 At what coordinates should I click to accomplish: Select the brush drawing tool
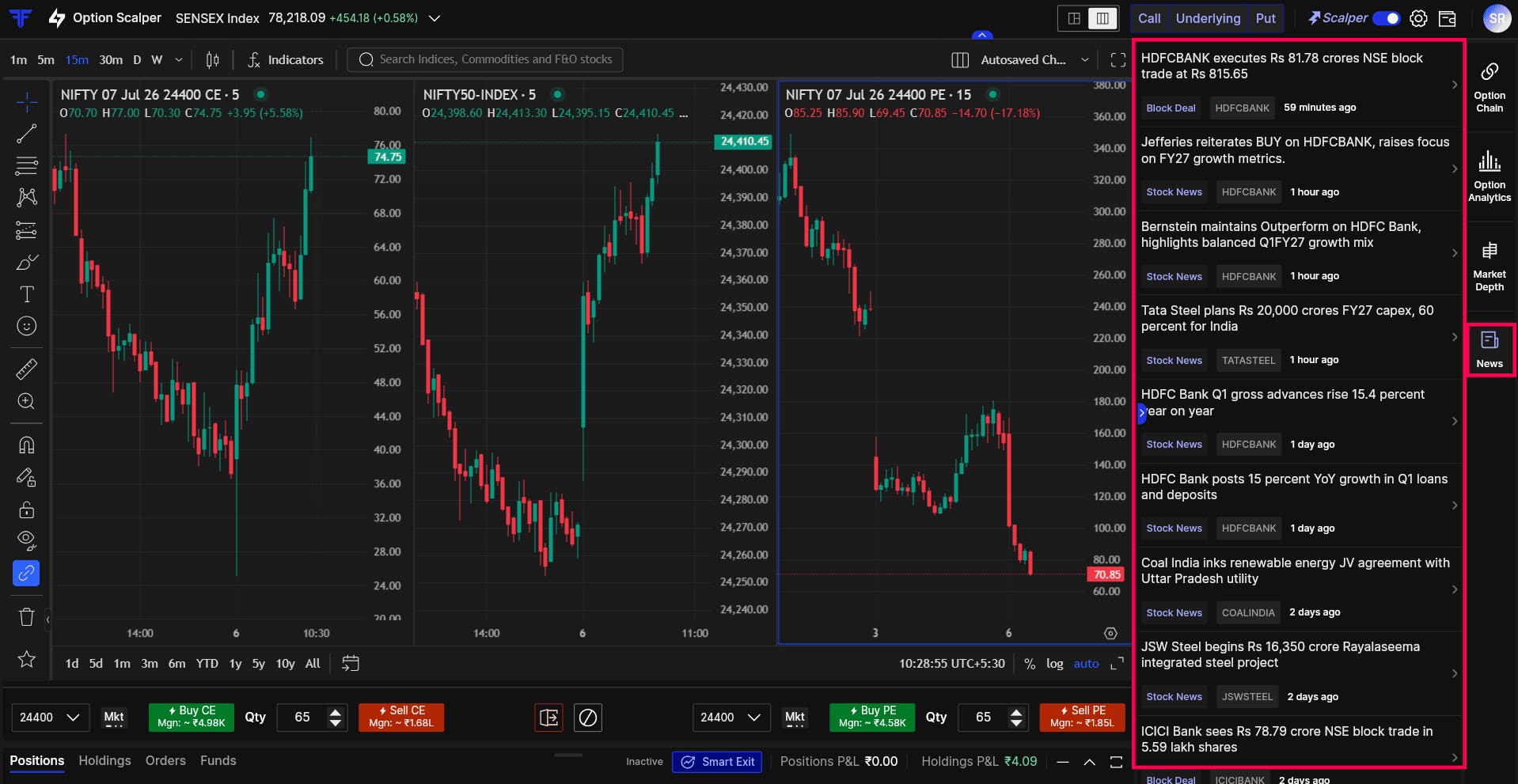click(26, 262)
